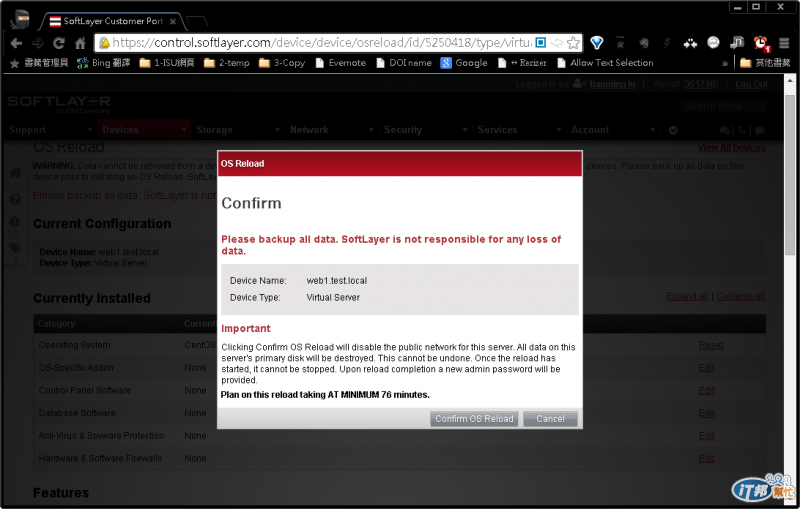This screenshot has width=800, height=509.
Task: Show more bookmarks with double chevron
Action: [x=725, y=63]
